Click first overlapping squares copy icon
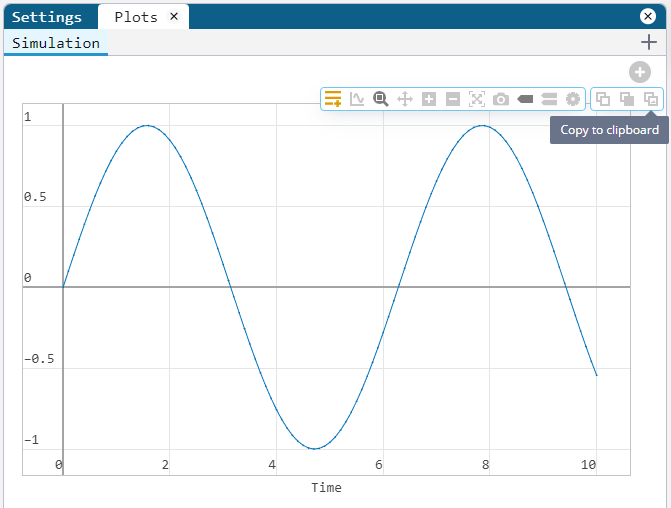Image resolution: width=671 pixels, height=508 pixels. point(603,99)
